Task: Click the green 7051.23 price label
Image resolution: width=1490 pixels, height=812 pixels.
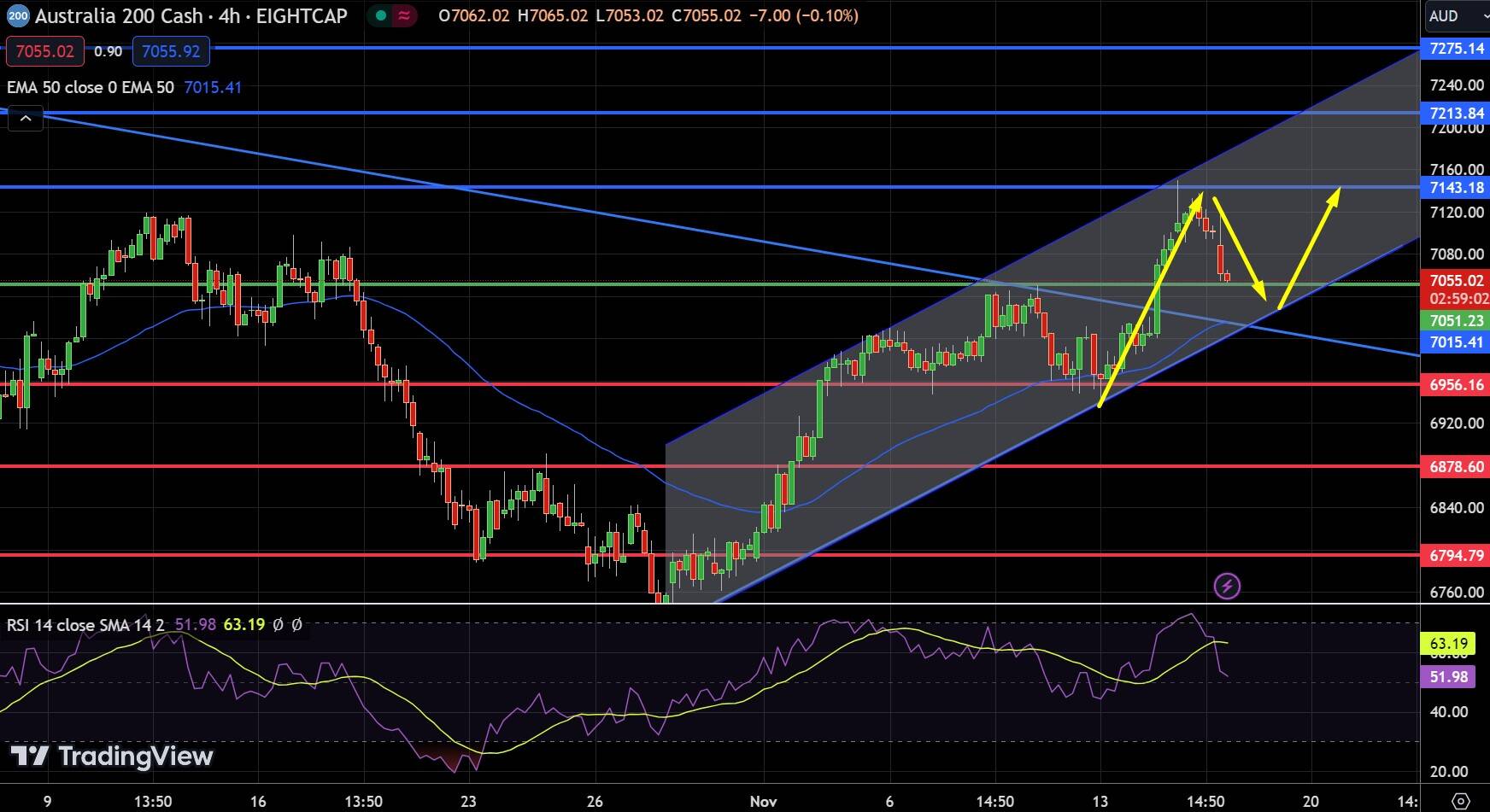Action: (x=1455, y=321)
